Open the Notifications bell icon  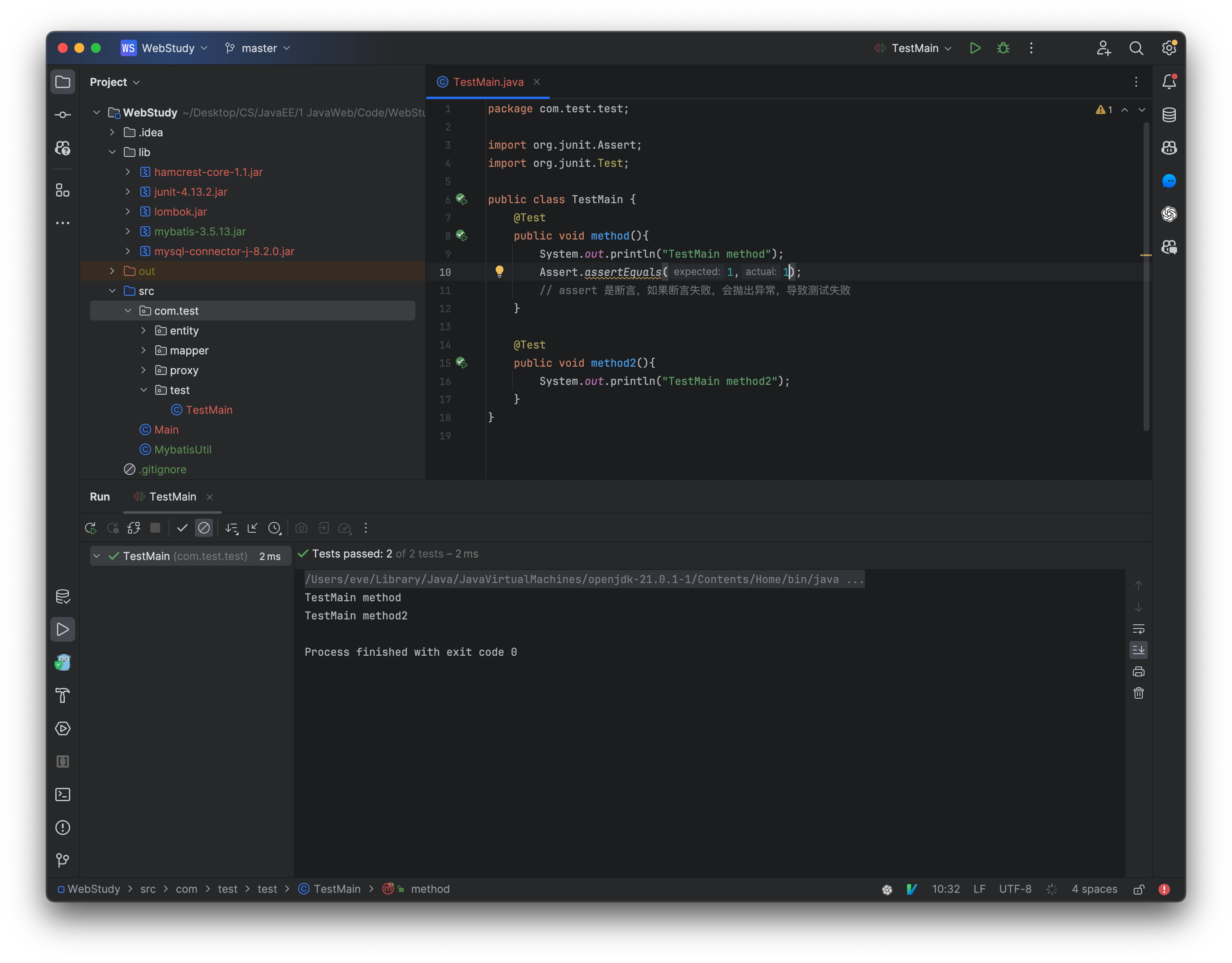point(1169,82)
